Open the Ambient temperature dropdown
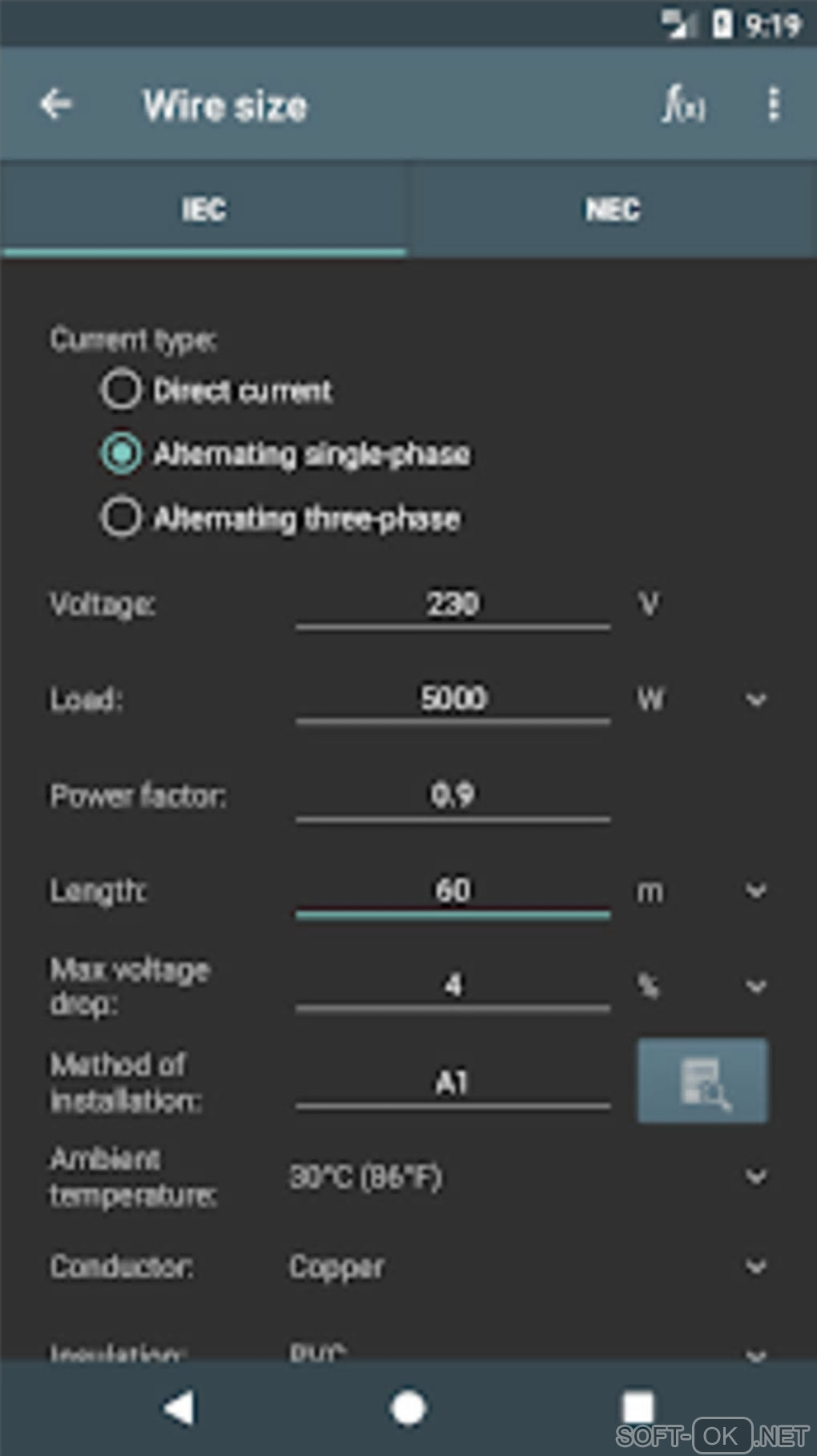817x1456 pixels. pos(755,1177)
